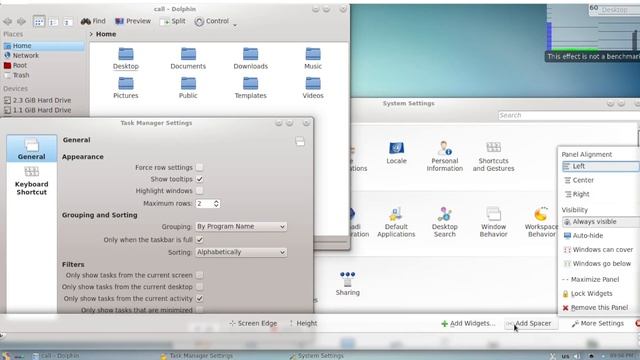Open the Templates folder in Dolphin
Screen dimensions: 640x360
[x=251, y=88]
